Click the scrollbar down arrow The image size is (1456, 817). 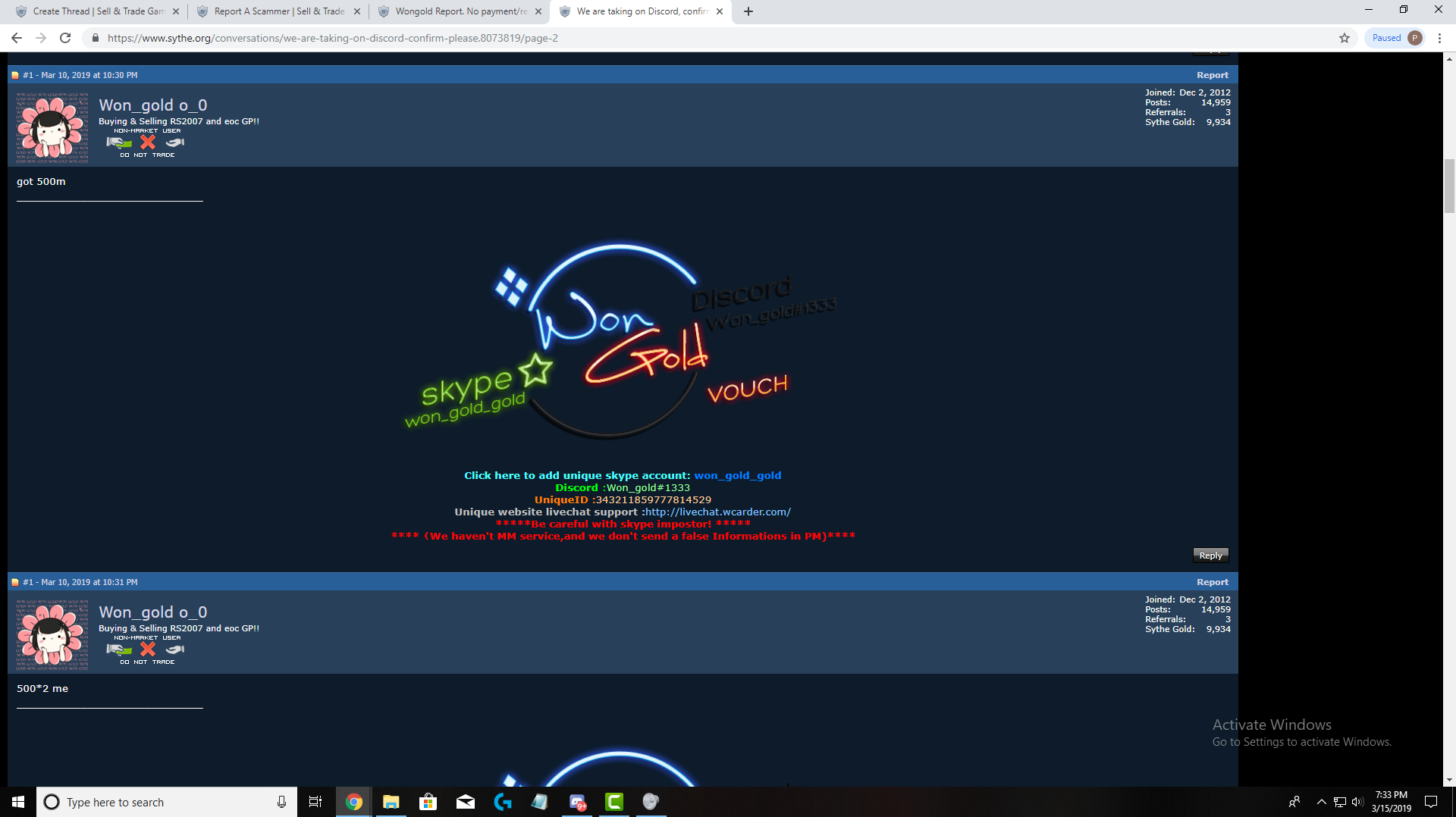coord(1449,780)
